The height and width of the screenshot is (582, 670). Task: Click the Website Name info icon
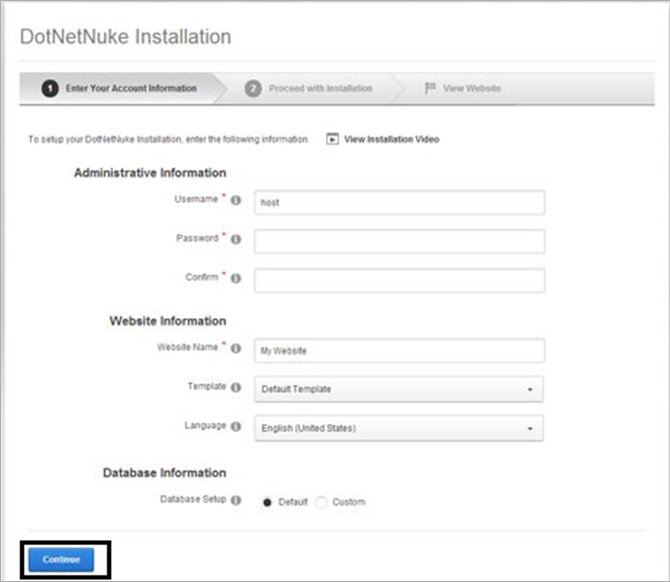tap(236, 348)
